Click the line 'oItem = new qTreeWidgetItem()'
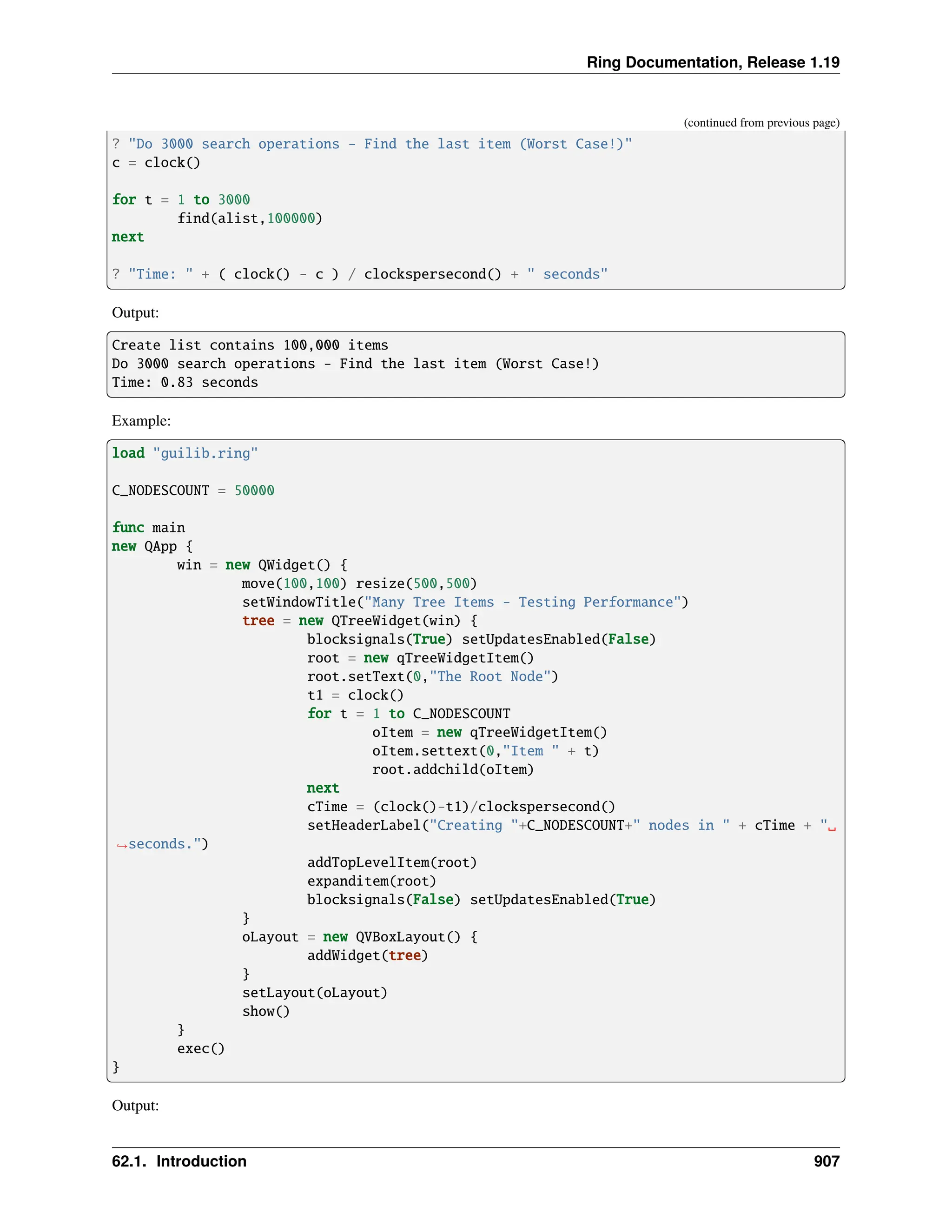The width and height of the screenshot is (952, 1232). coord(489,732)
